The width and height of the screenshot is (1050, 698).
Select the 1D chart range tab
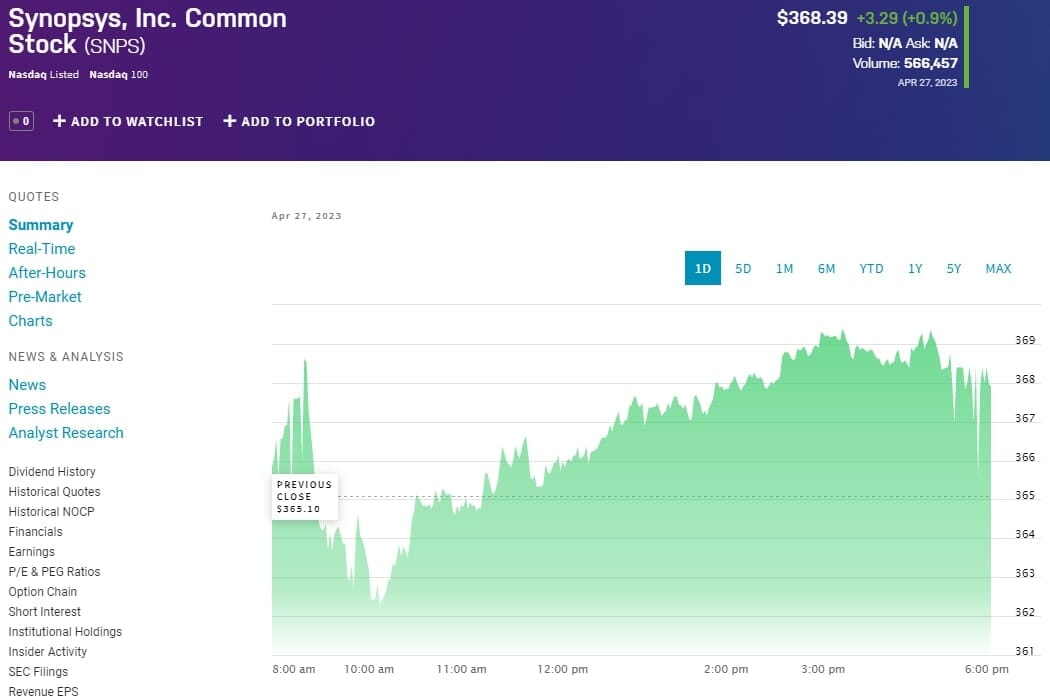(x=702, y=268)
